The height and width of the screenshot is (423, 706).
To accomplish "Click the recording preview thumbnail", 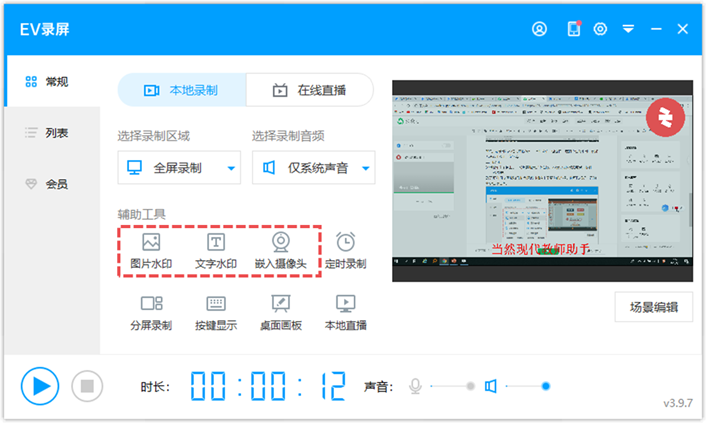I will click(543, 181).
